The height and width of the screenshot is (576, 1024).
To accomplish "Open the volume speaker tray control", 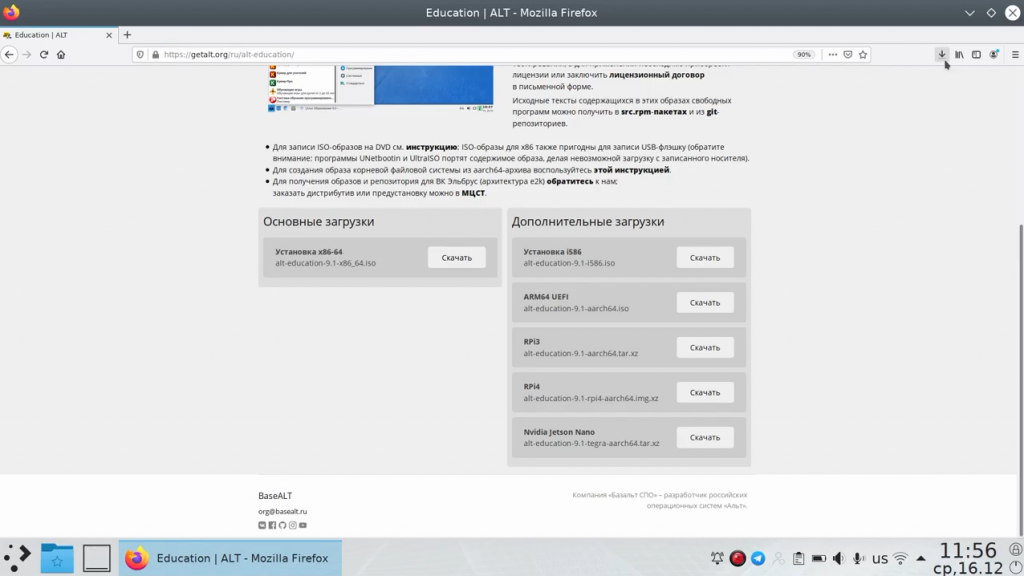I will coord(839,558).
